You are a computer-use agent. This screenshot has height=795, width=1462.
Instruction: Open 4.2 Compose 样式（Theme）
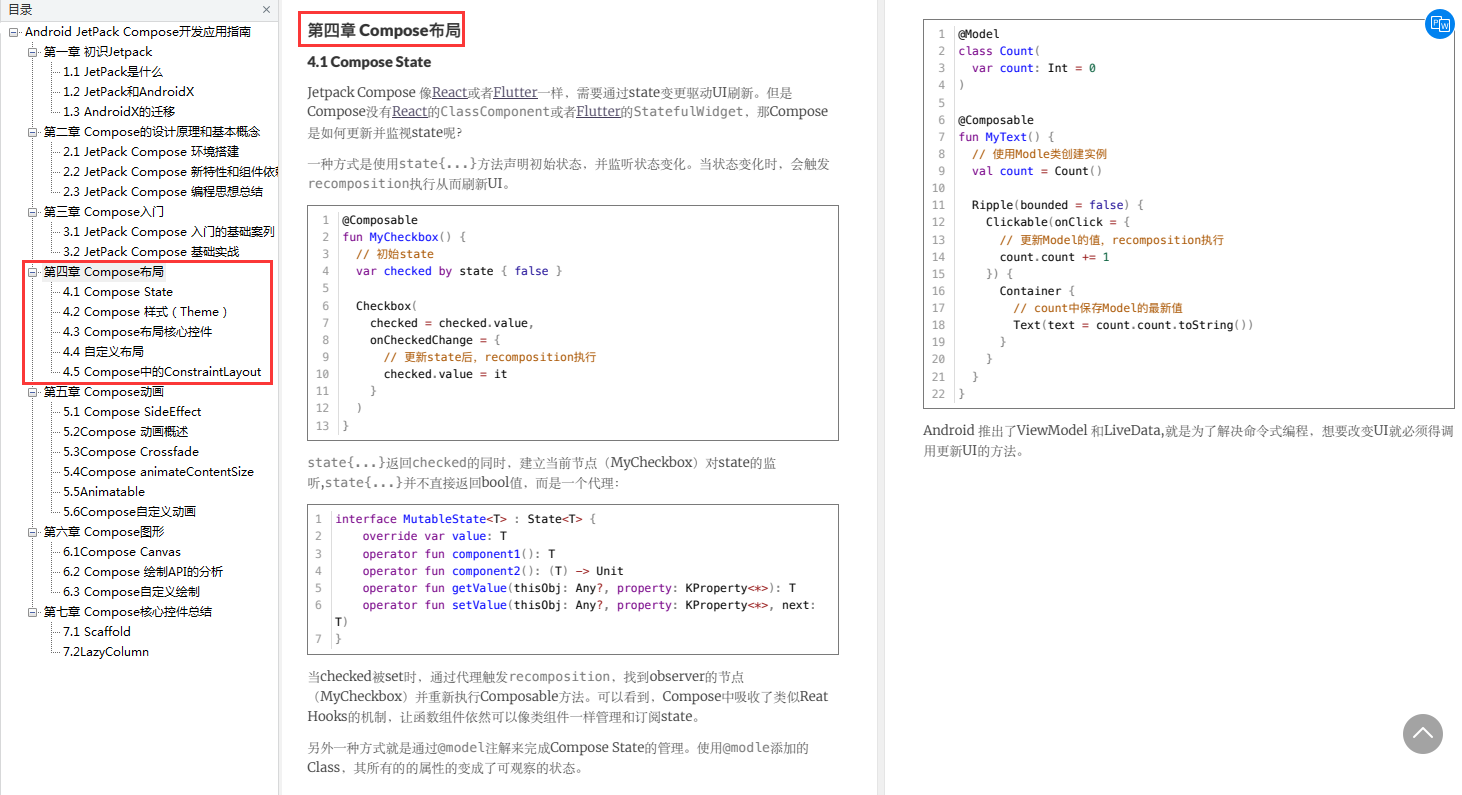[x=146, y=312]
